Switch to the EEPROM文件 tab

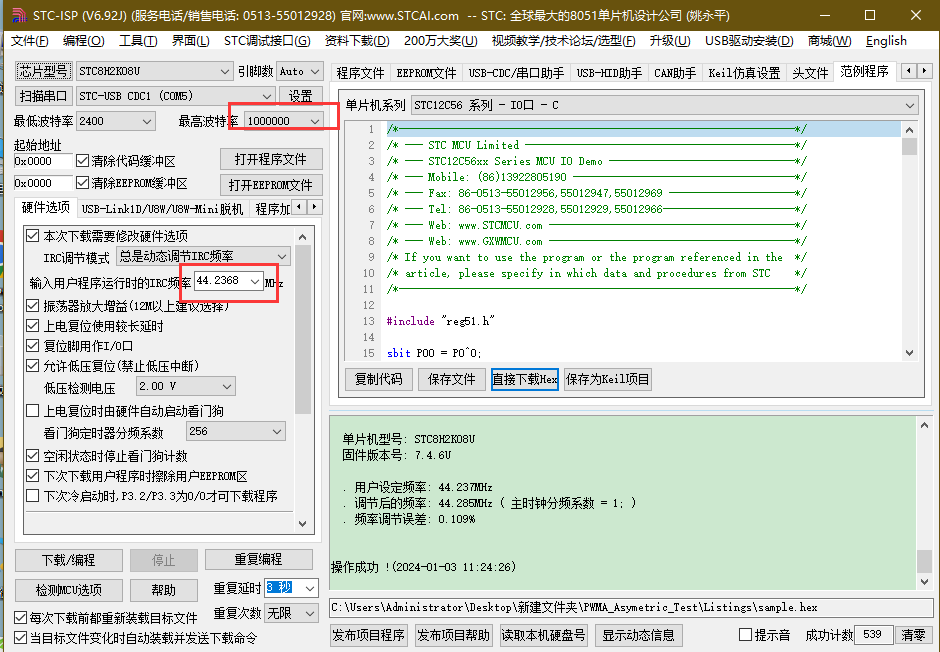426,73
